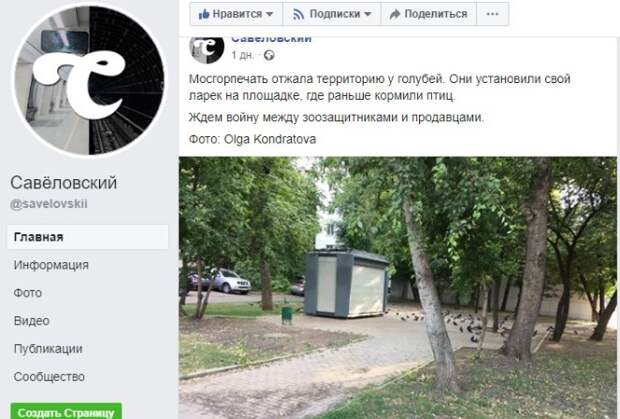The width and height of the screenshot is (620, 419).
Task: Click the RSS feed icon next to Подписки
Action: [x=299, y=14]
